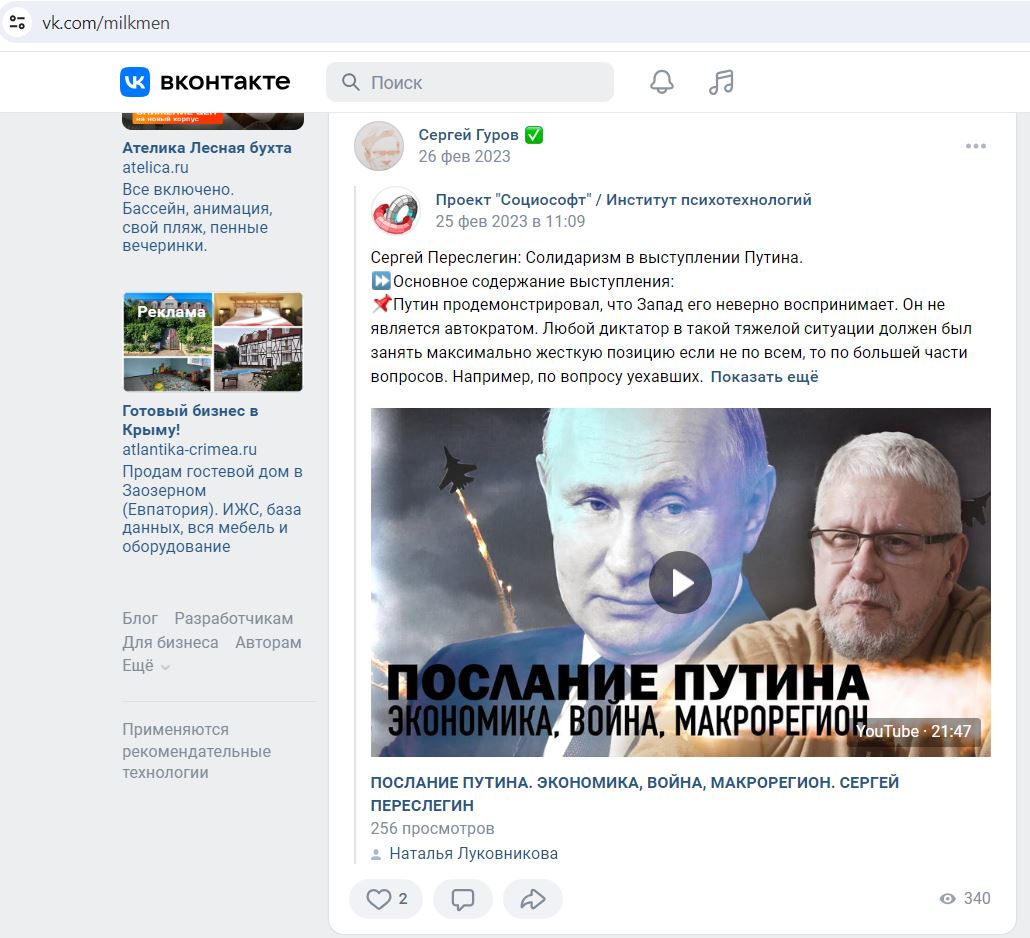Screen dimensions: 1030x938
Task: Open the "Готовый бизнес в Крыму!" ad thumbnail
Action: (213, 342)
